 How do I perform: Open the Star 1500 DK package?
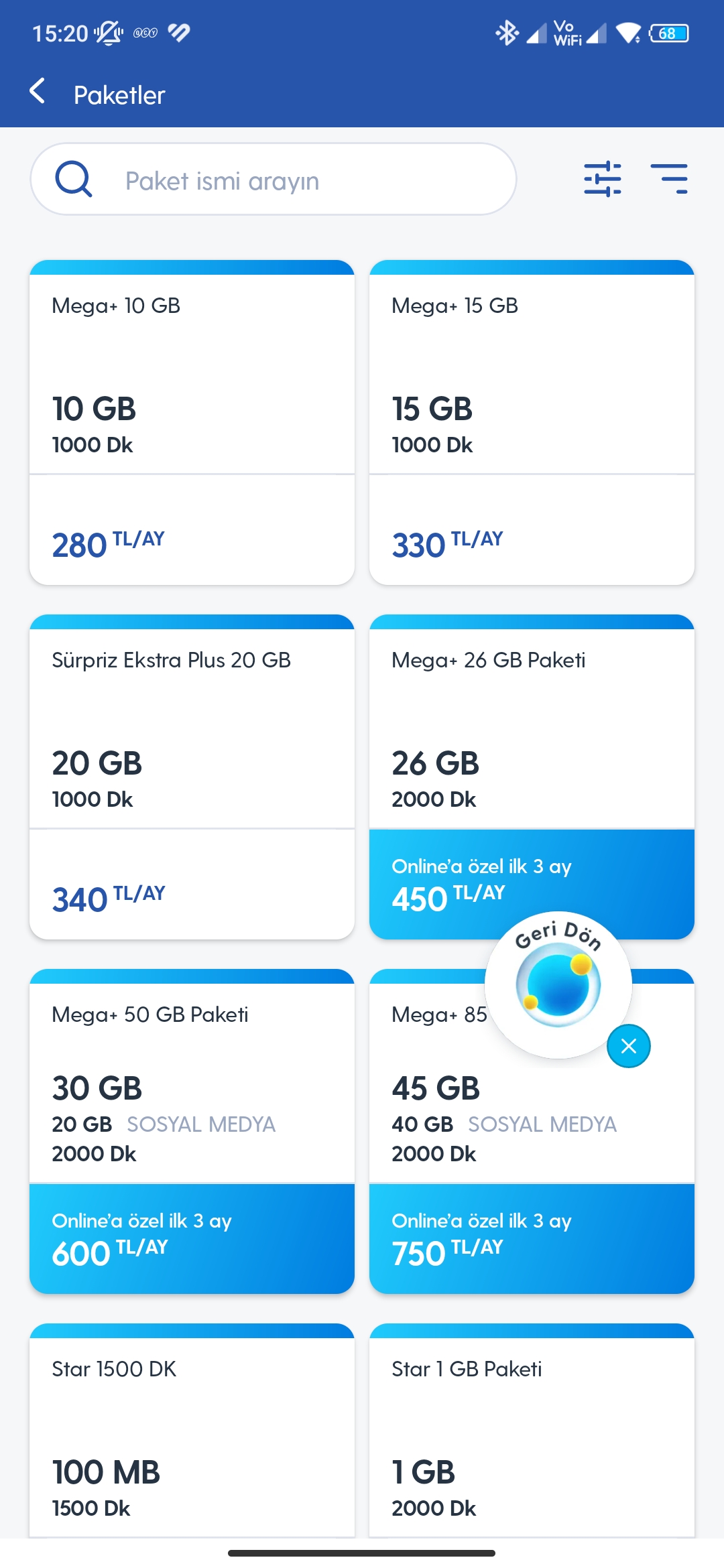192,1431
